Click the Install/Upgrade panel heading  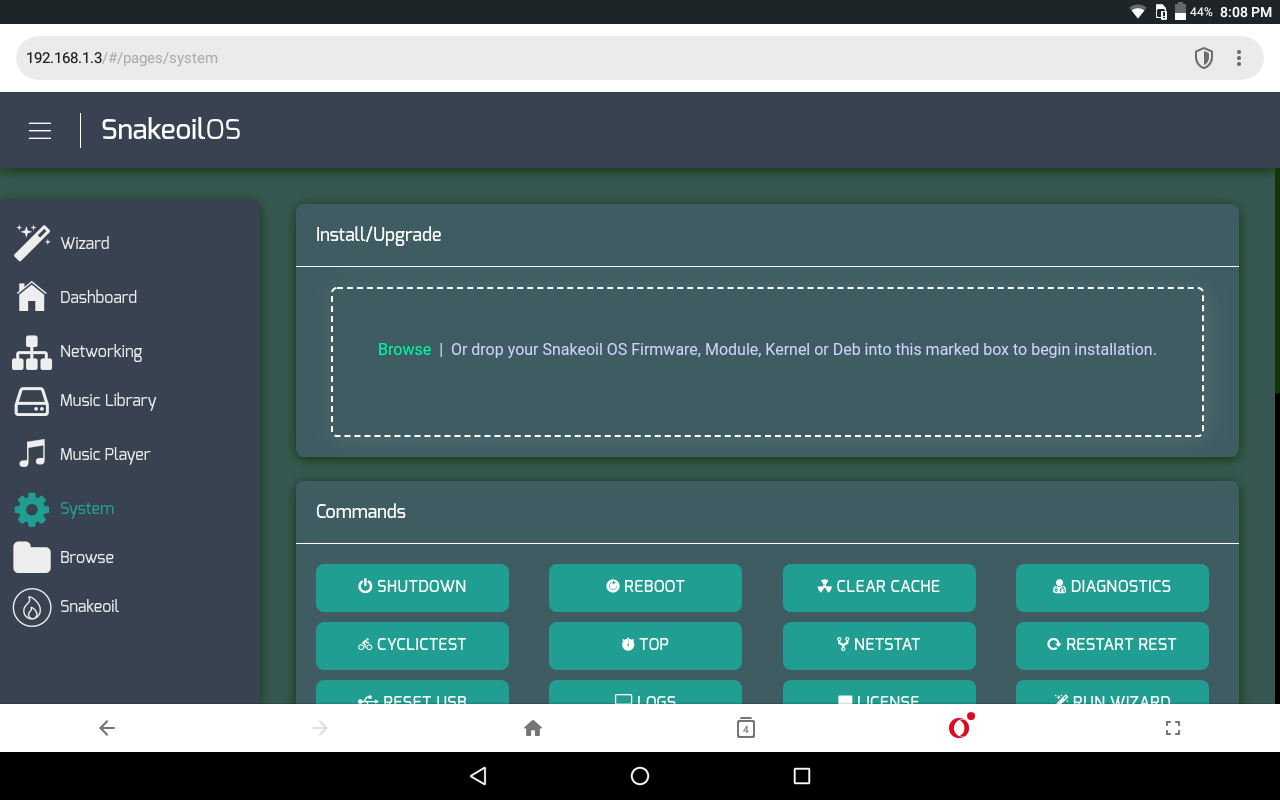(x=378, y=235)
